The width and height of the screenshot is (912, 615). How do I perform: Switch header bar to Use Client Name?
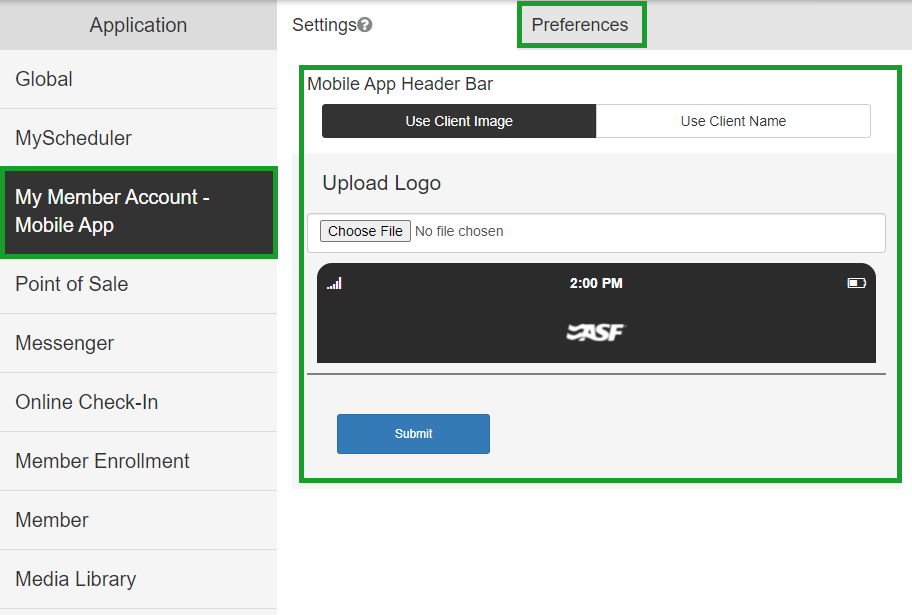tap(733, 121)
